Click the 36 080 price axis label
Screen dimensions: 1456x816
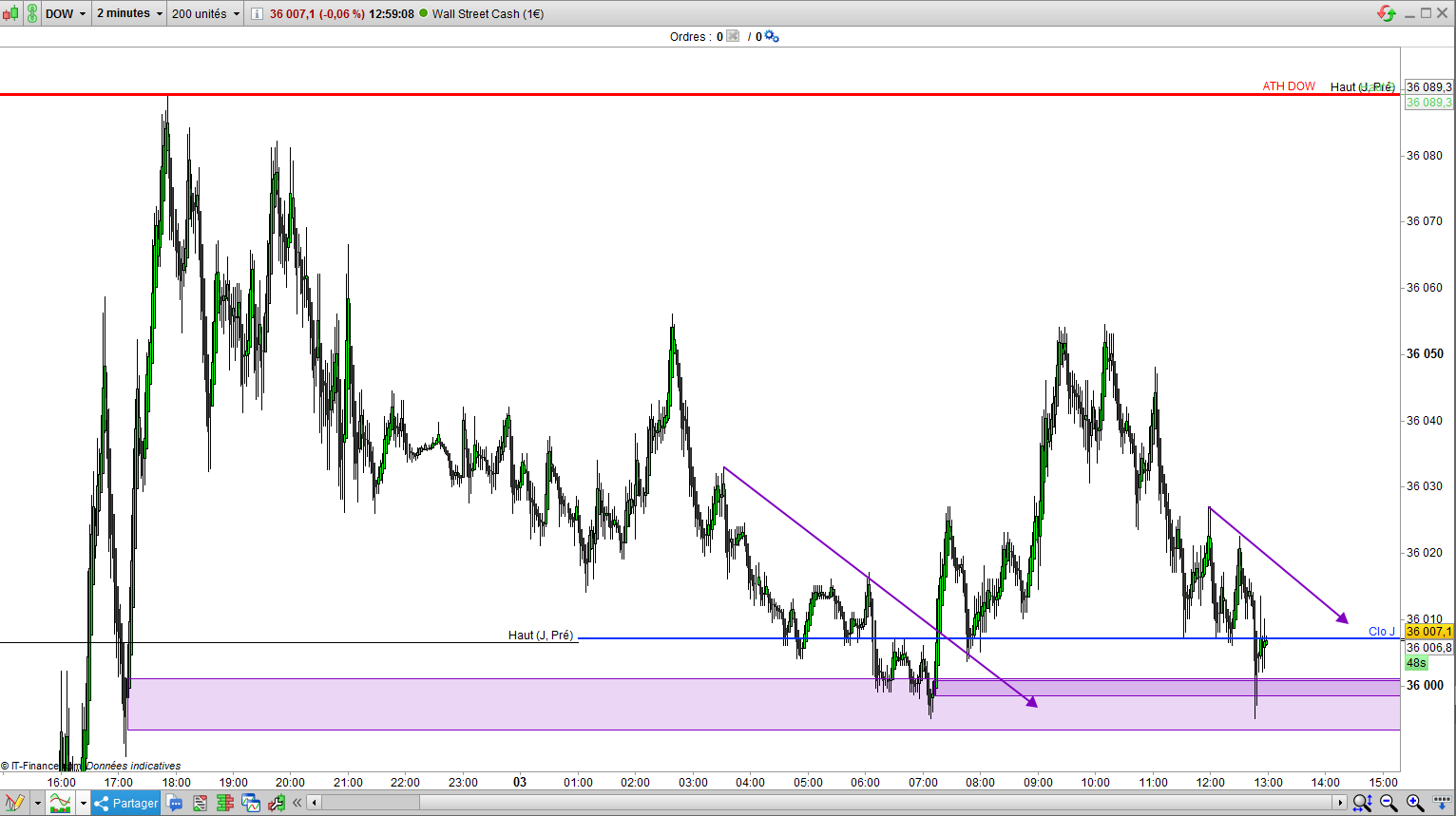click(x=1425, y=155)
